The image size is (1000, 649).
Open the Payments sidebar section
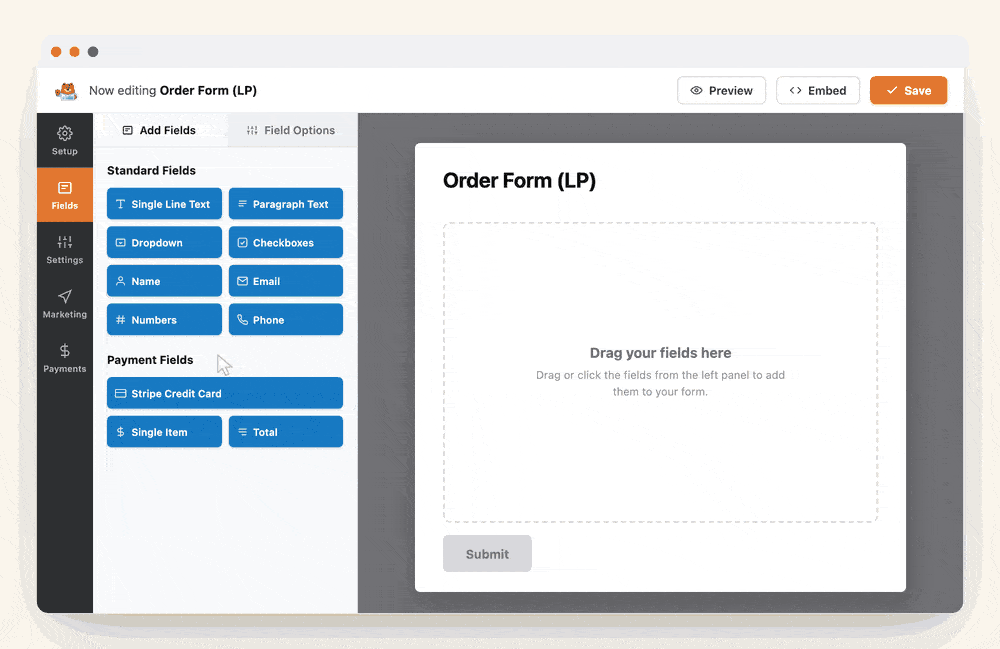64,358
